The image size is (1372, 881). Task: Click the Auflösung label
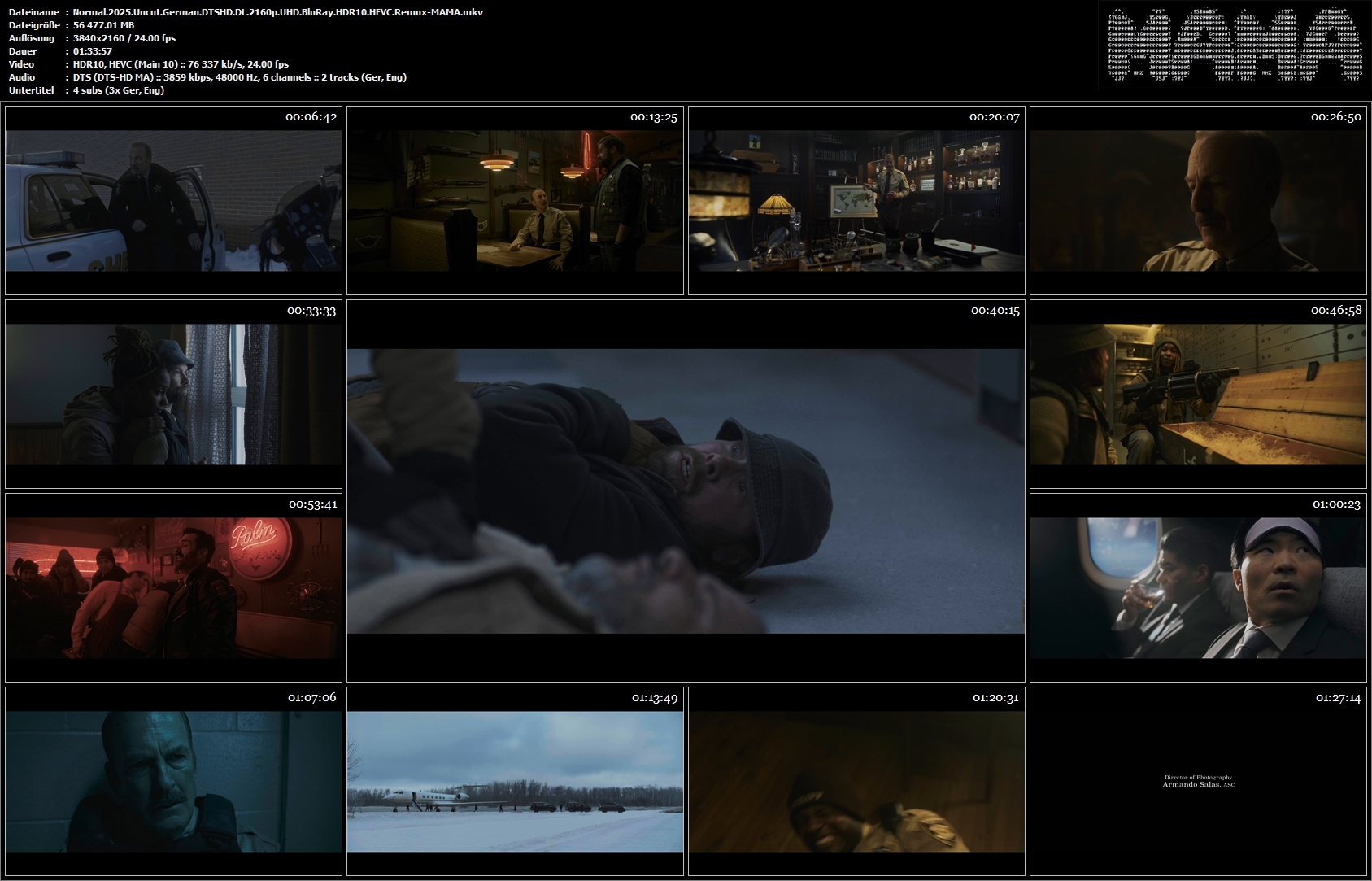[x=33, y=38]
